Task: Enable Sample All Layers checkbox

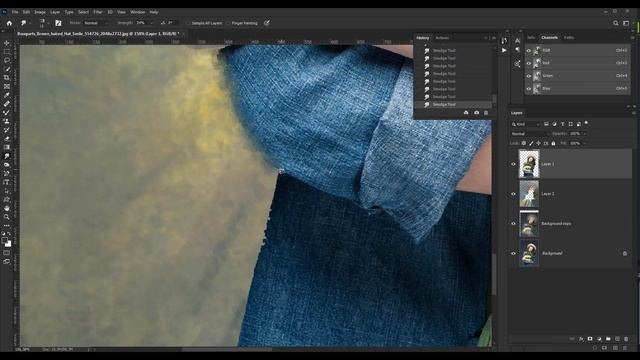Action: (188, 23)
